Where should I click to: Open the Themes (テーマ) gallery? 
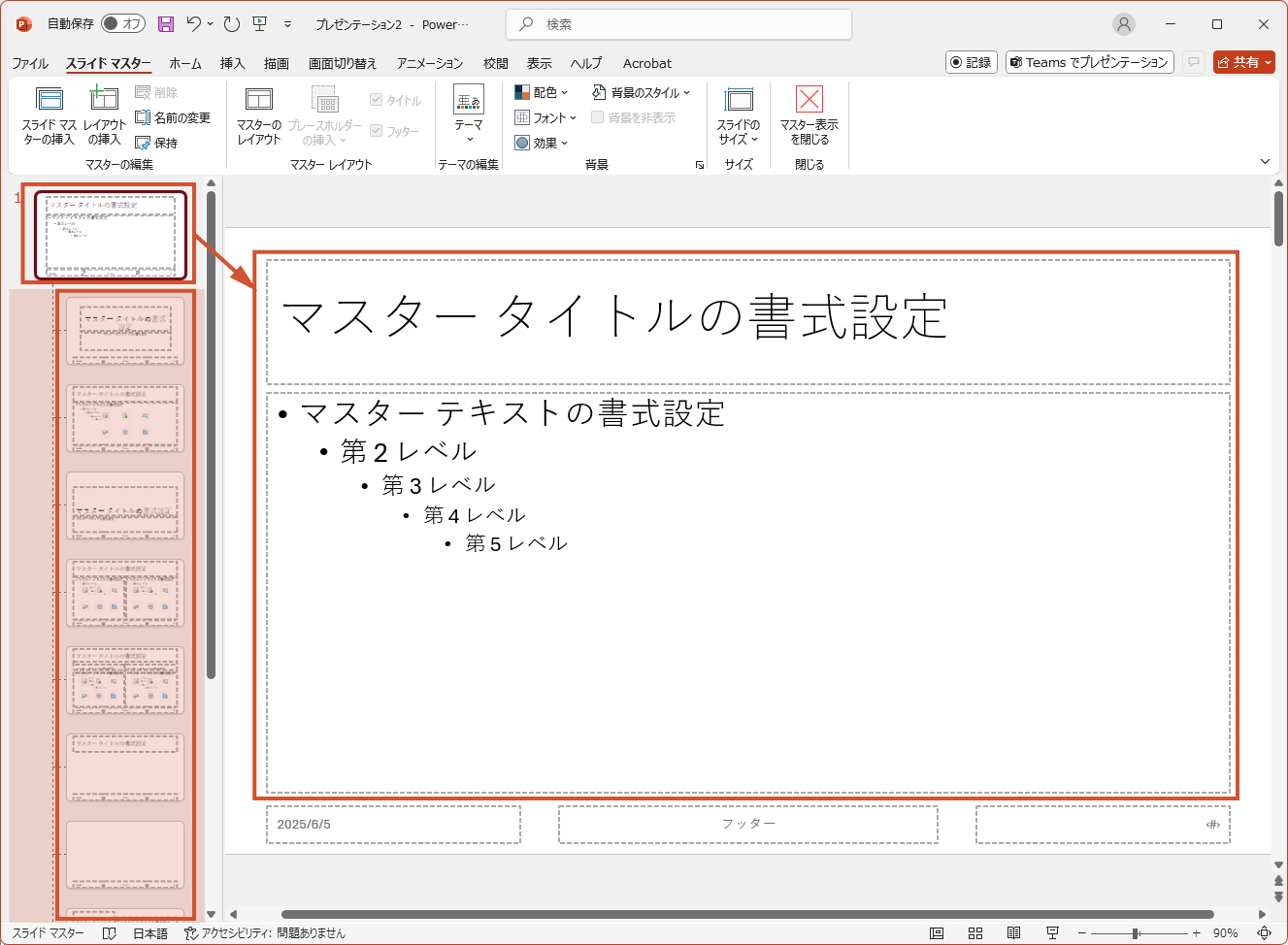(469, 114)
